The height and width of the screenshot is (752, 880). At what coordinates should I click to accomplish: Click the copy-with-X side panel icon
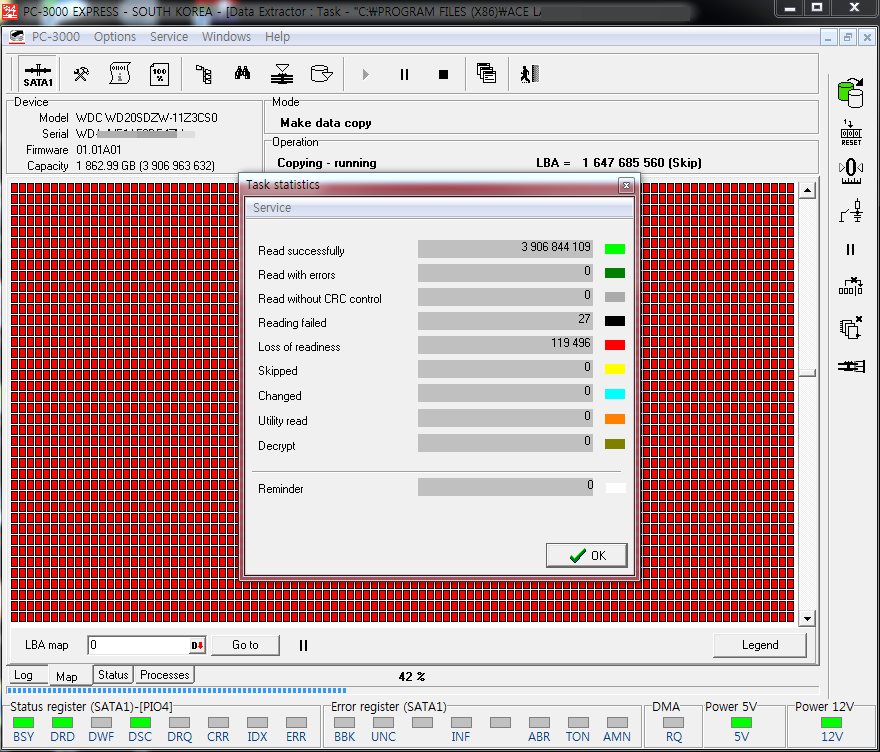[x=851, y=327]
